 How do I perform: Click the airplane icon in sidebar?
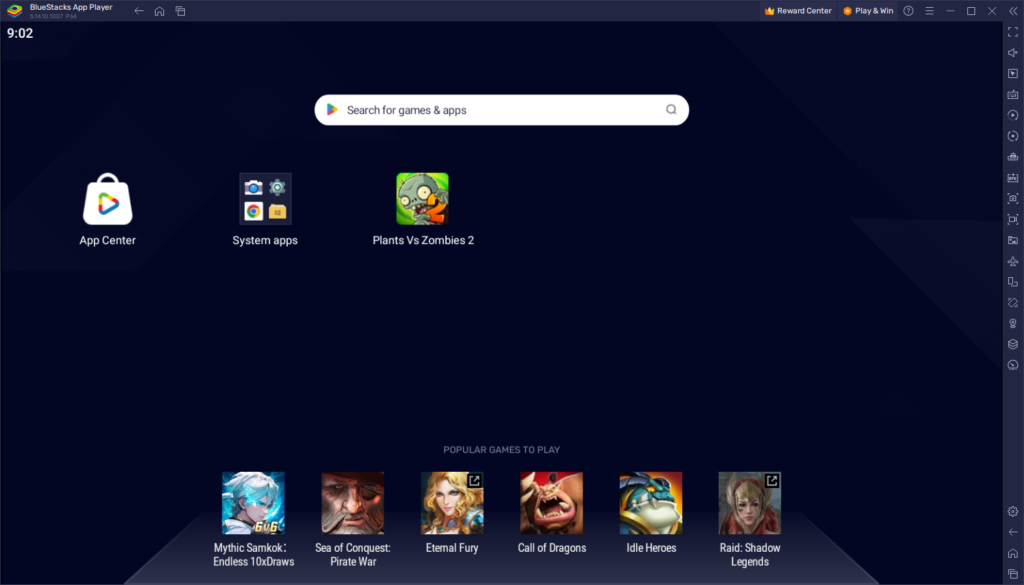[x=1013, y=261]
